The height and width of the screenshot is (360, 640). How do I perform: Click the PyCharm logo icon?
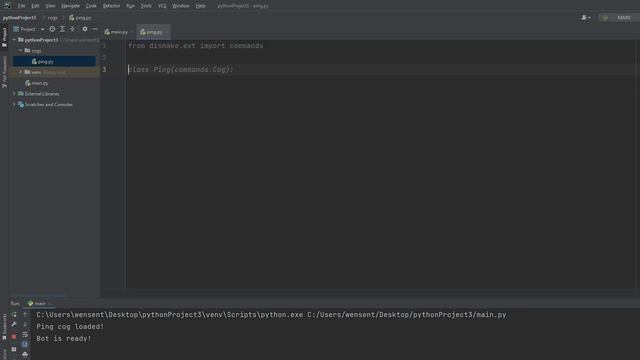[x=7, y=6]
